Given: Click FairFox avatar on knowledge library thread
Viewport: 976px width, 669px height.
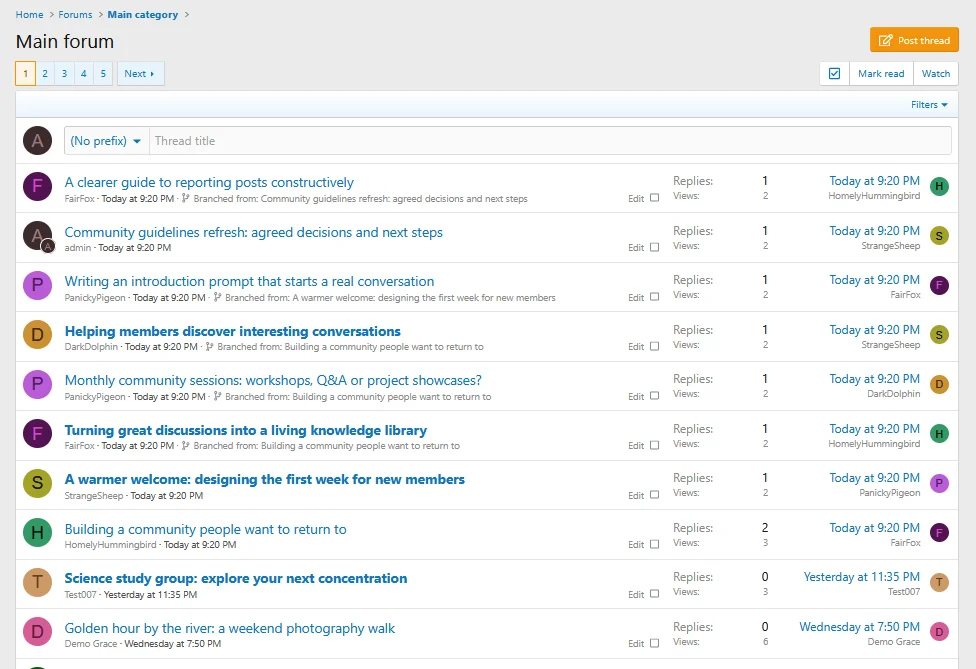Looking at the screenshot, I should [x=37, y=434].
